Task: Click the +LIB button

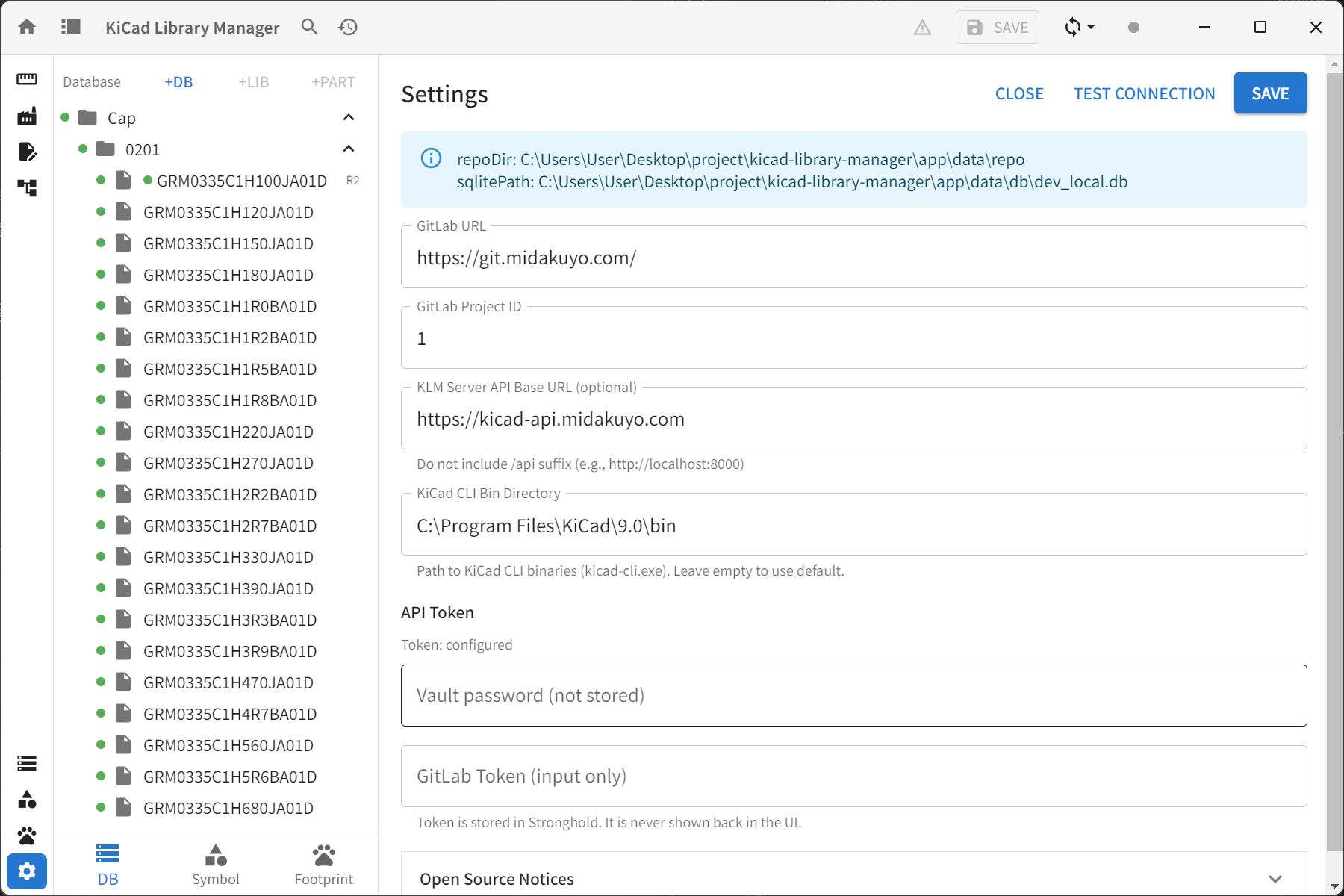Action: pos(254,82)
